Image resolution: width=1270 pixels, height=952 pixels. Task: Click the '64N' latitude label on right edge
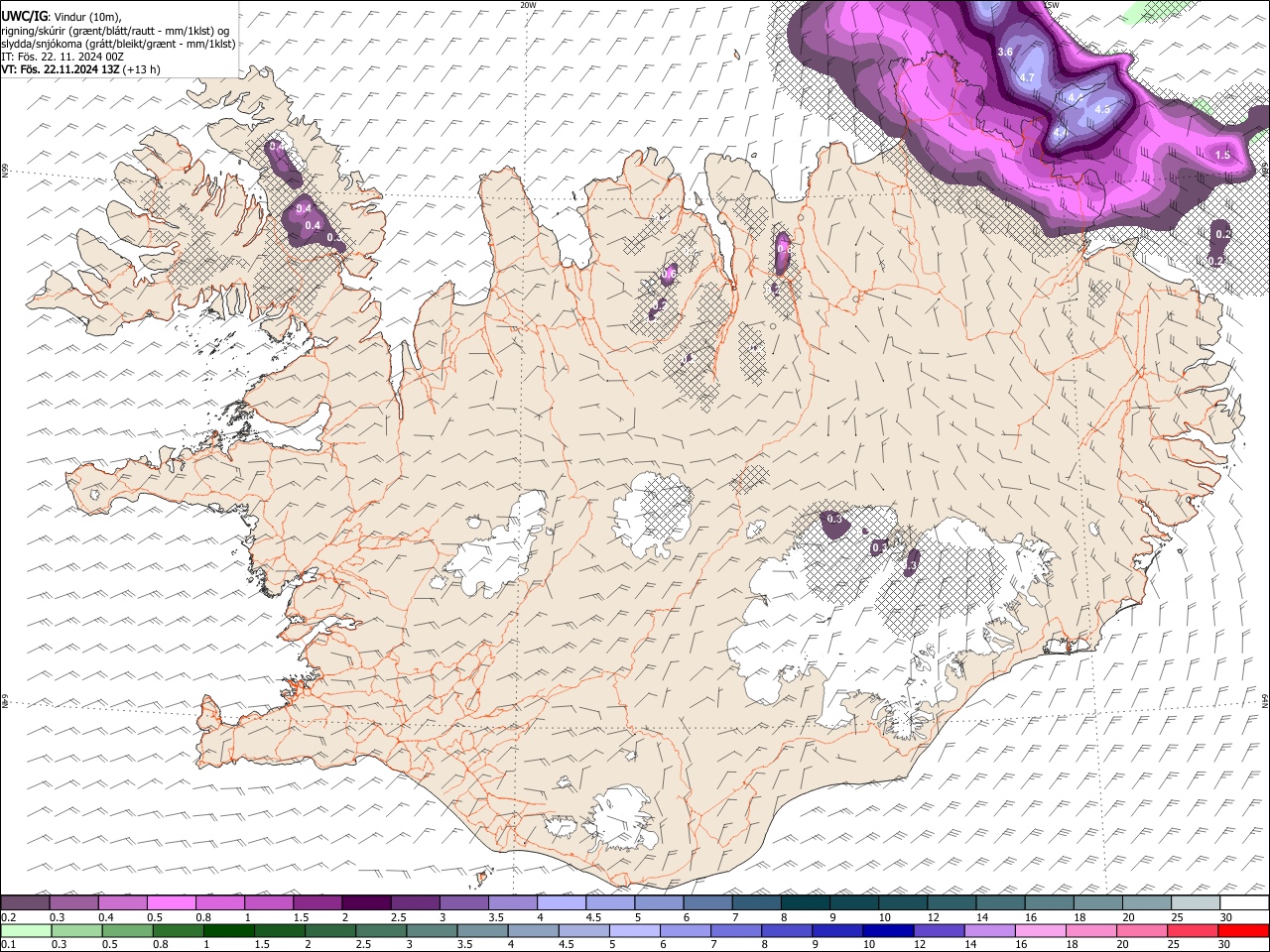1265,700
